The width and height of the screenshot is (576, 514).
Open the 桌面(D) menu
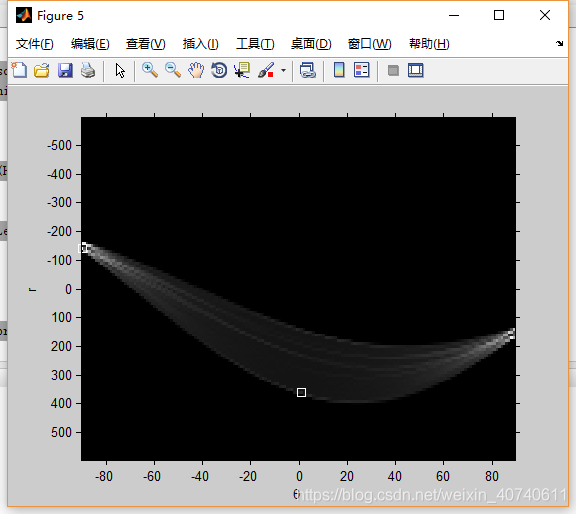(311, 44)
